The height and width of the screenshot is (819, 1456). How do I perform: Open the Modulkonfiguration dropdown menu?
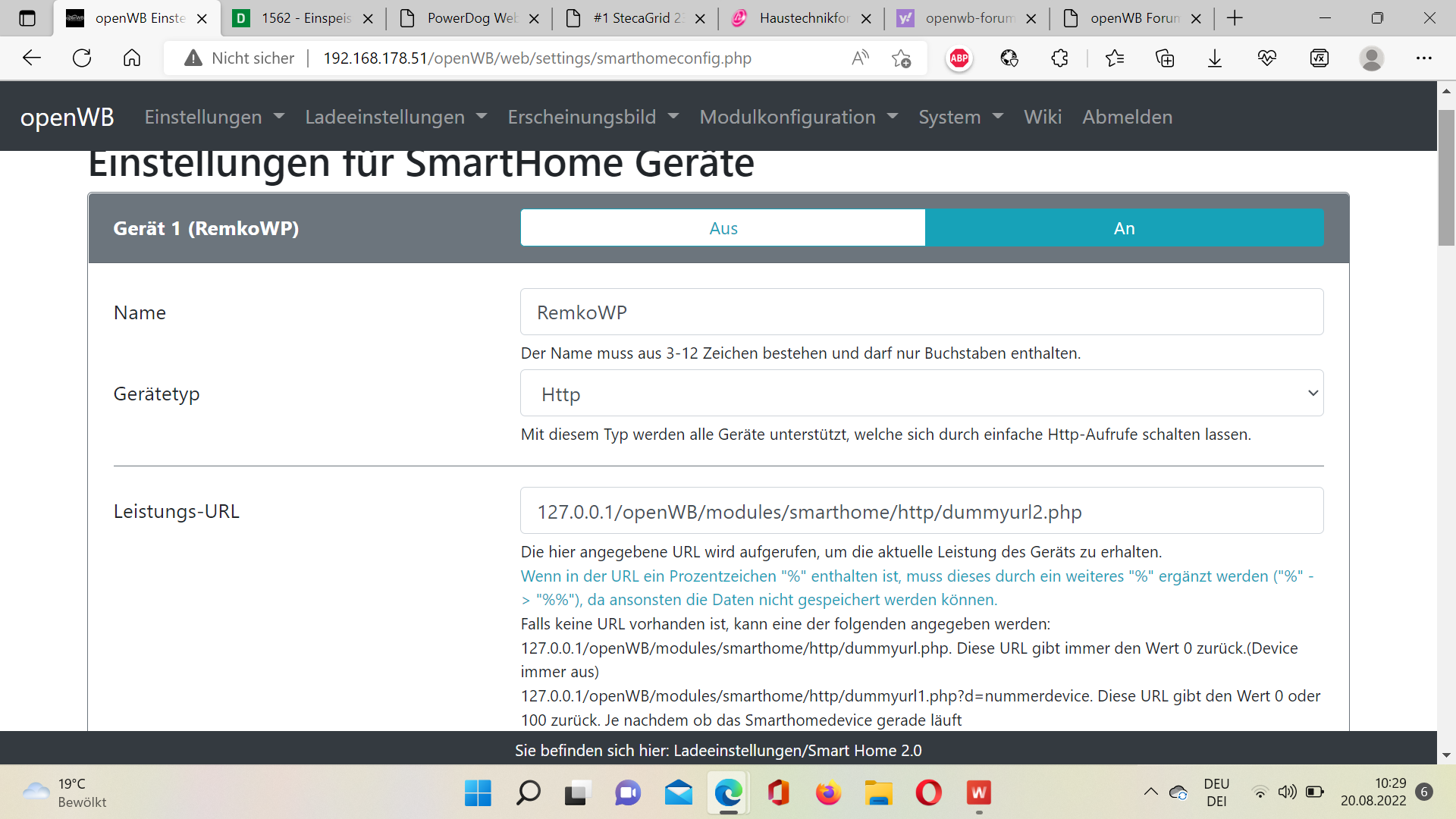pos(798,117)
